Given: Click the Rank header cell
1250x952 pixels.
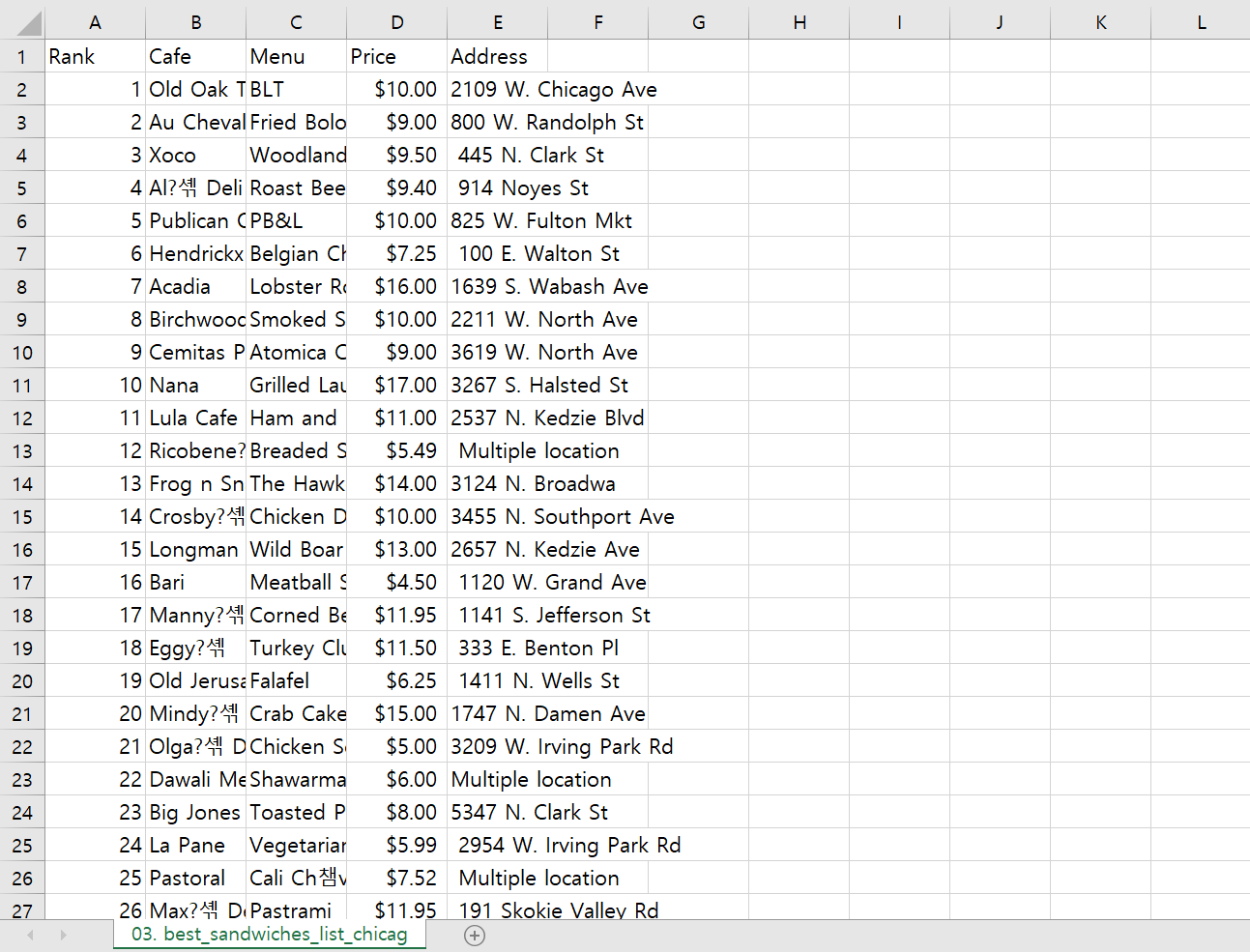Looking at the screenshot, I should coord(95,56).
